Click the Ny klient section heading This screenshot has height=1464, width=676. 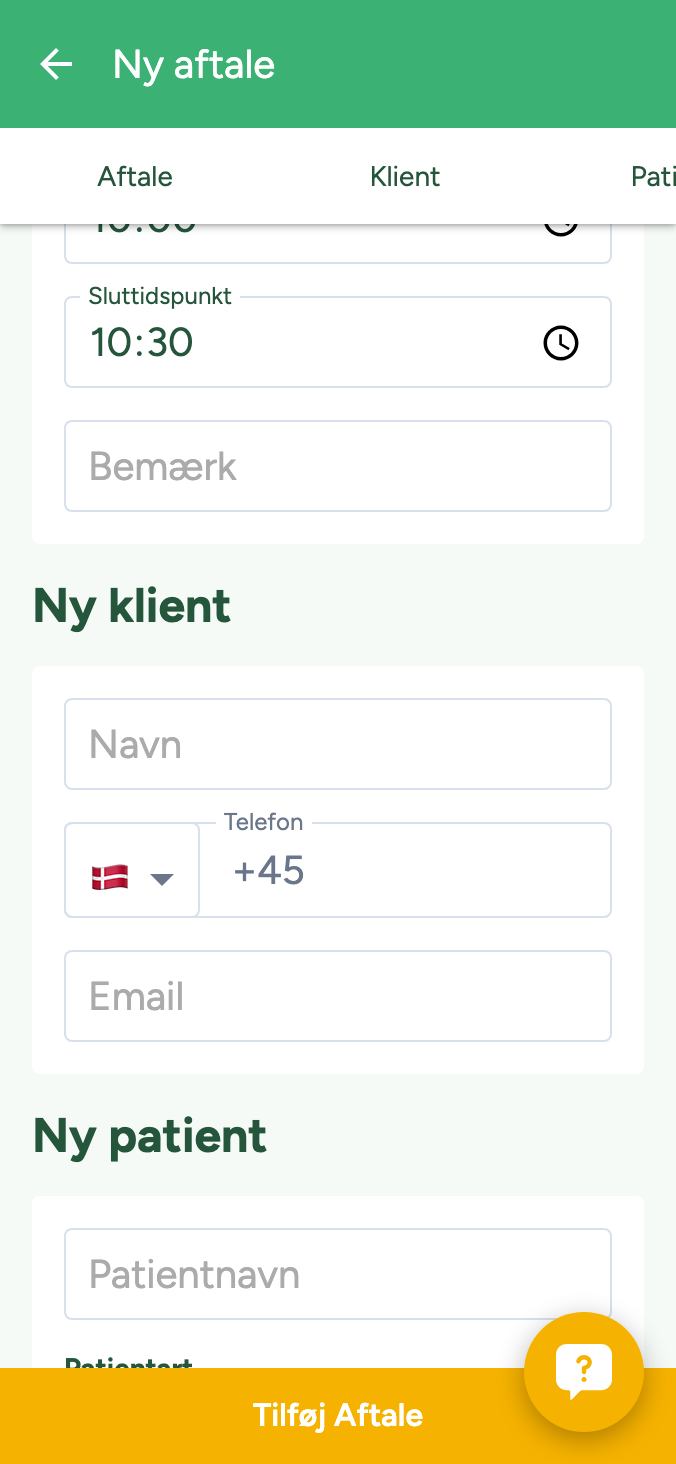click(x=132, y=606)
